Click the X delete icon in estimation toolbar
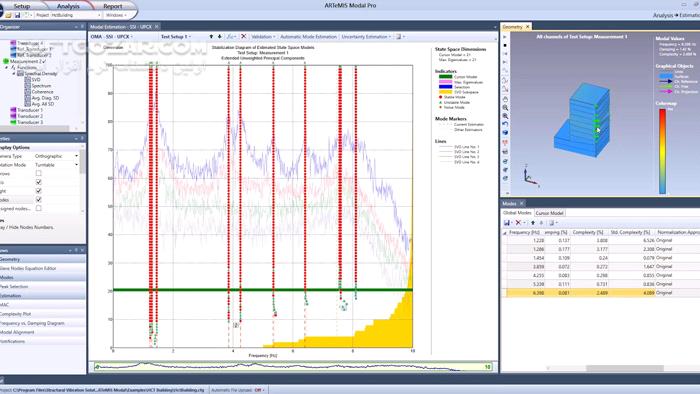 coord(243,37)
